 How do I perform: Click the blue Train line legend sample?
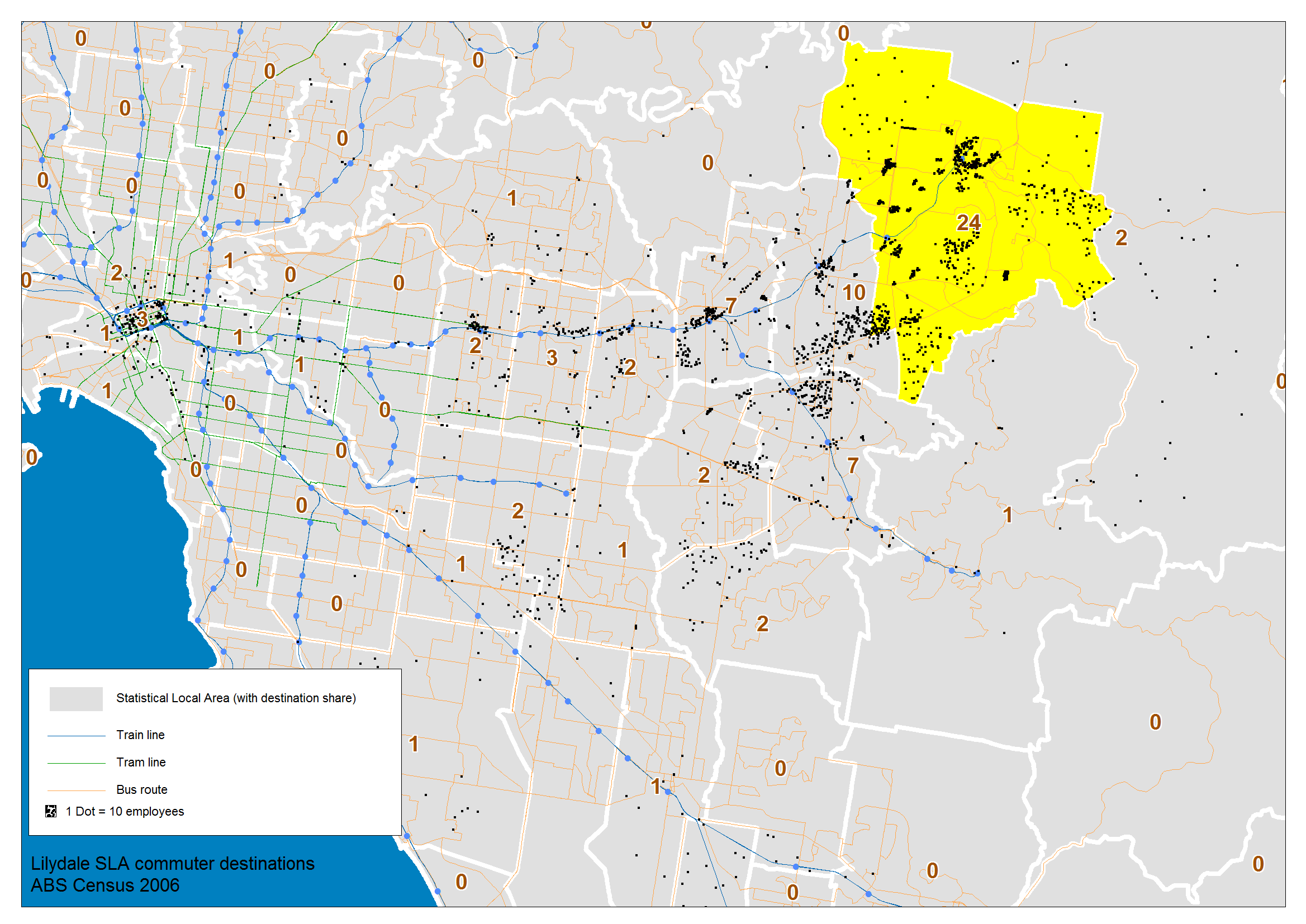[x=75, y=736]
